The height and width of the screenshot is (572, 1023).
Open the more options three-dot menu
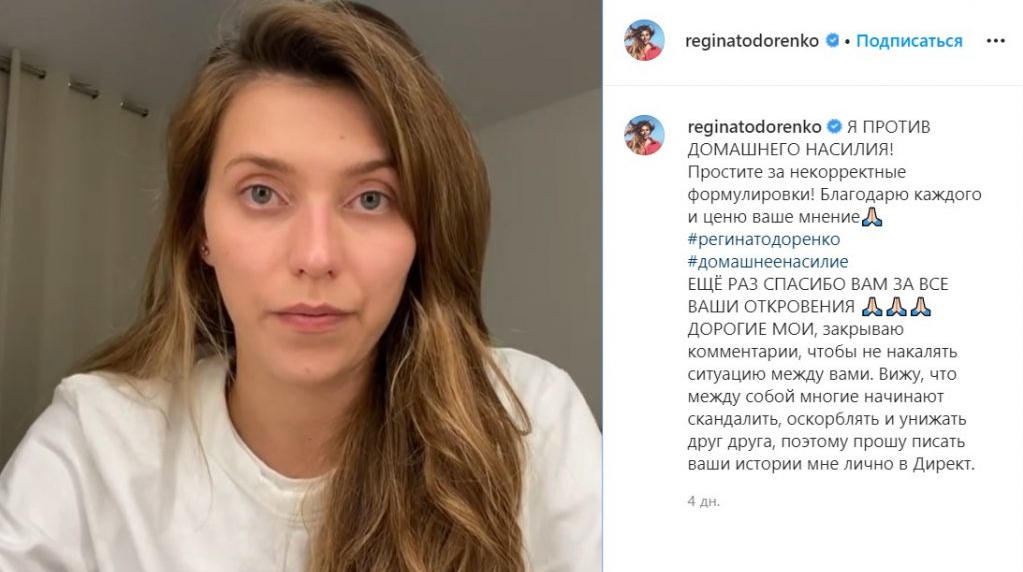click(x=995, y=41)
